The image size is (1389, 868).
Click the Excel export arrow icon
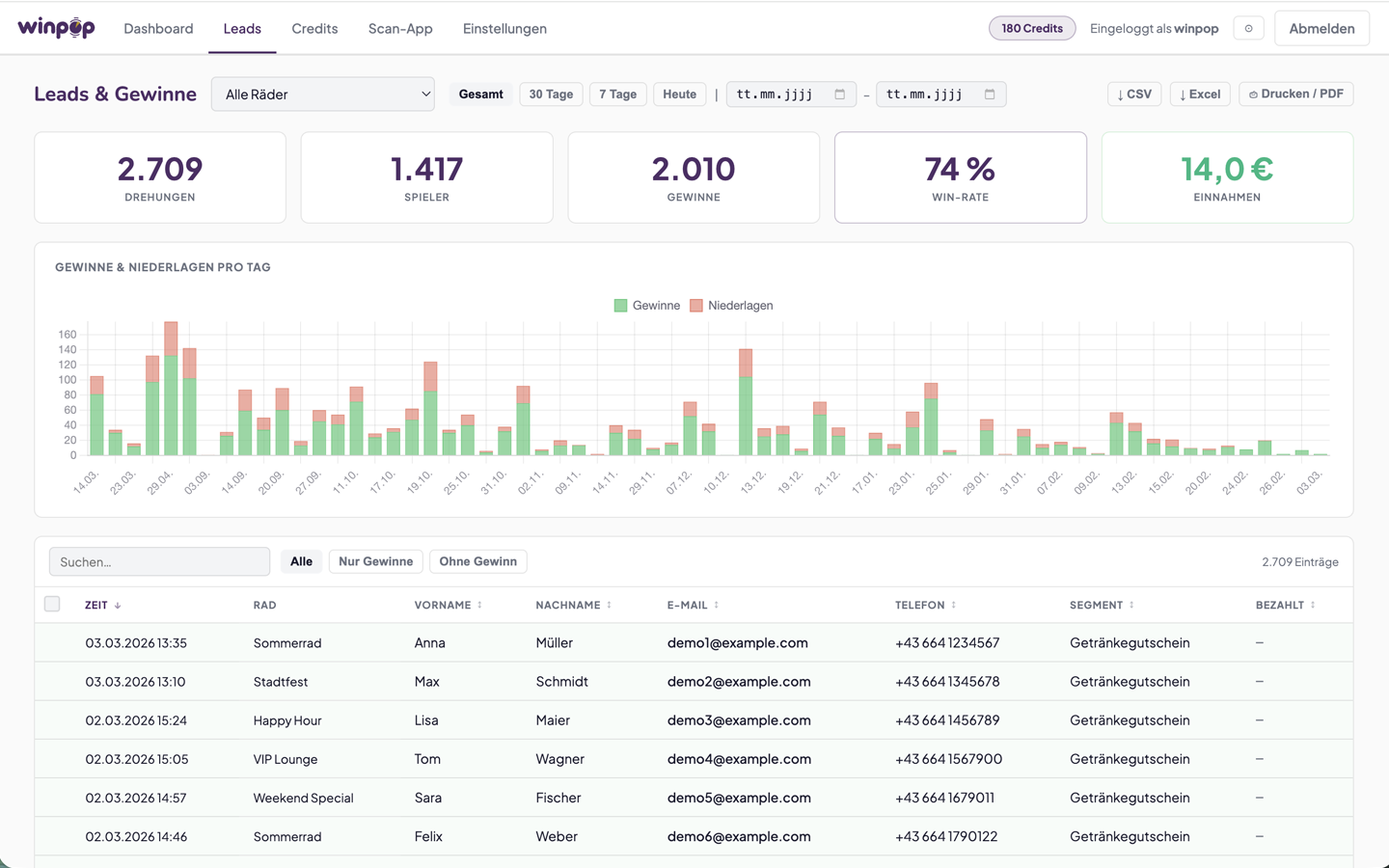click(x=1184, y=94)
